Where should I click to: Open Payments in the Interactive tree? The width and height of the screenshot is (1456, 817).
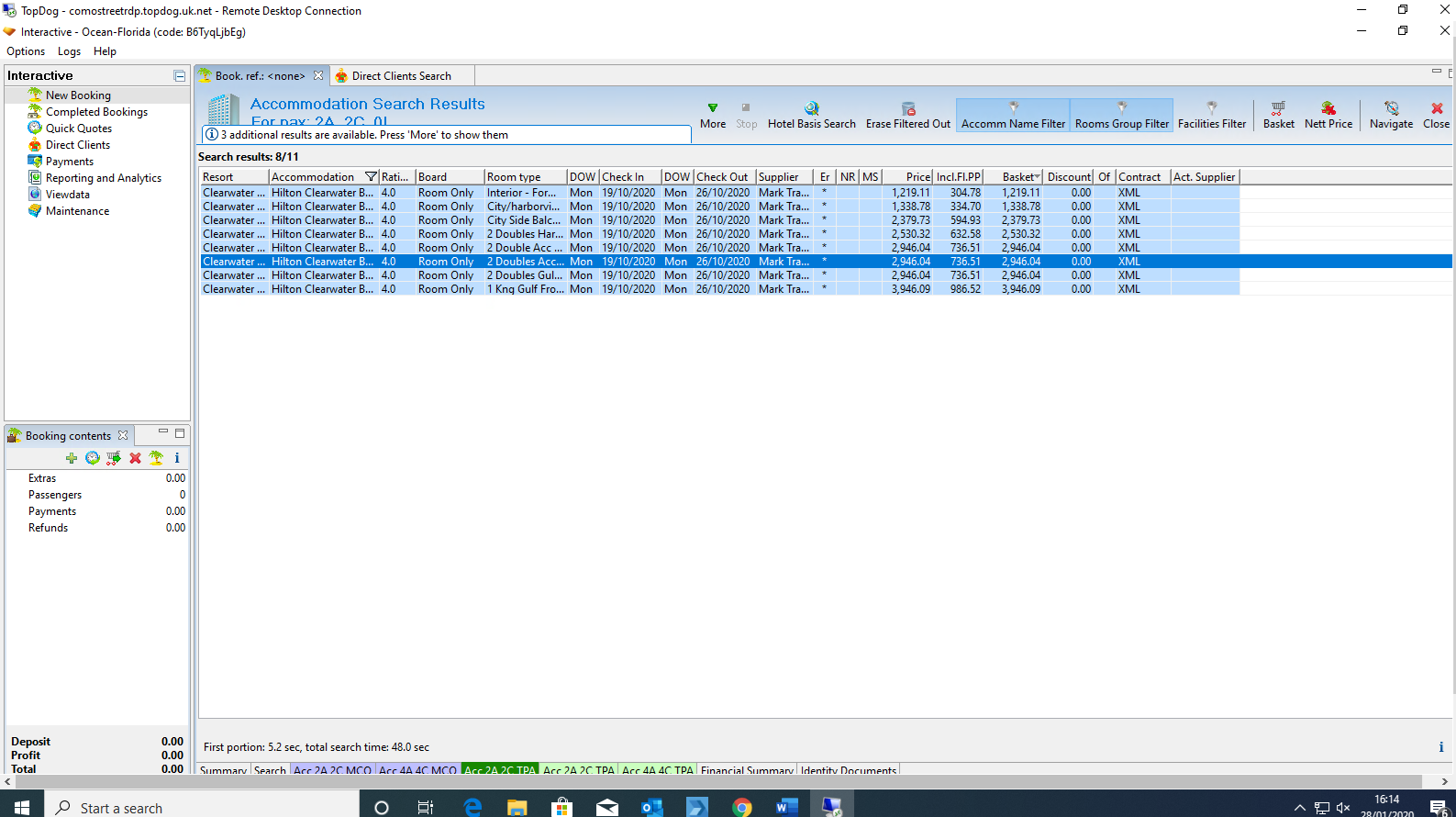(x=70, y=162)
